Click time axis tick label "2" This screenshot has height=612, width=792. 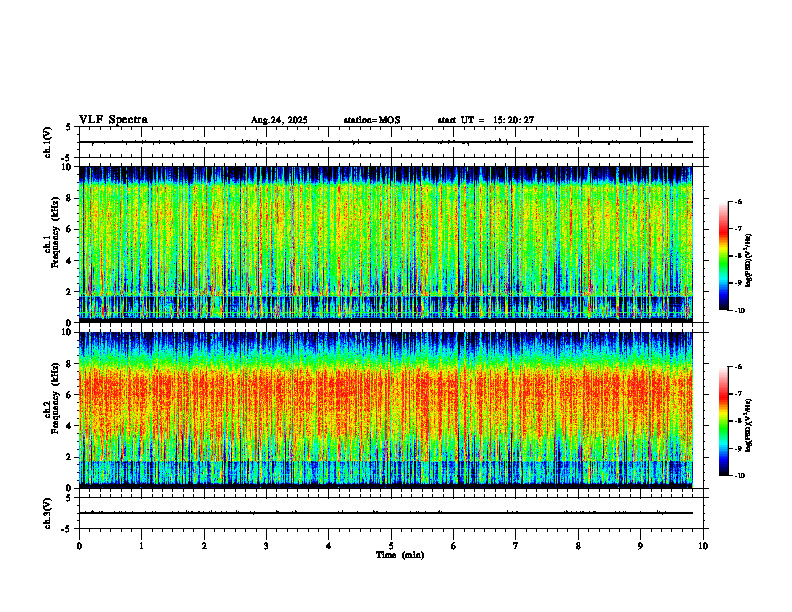pos(204,546)
